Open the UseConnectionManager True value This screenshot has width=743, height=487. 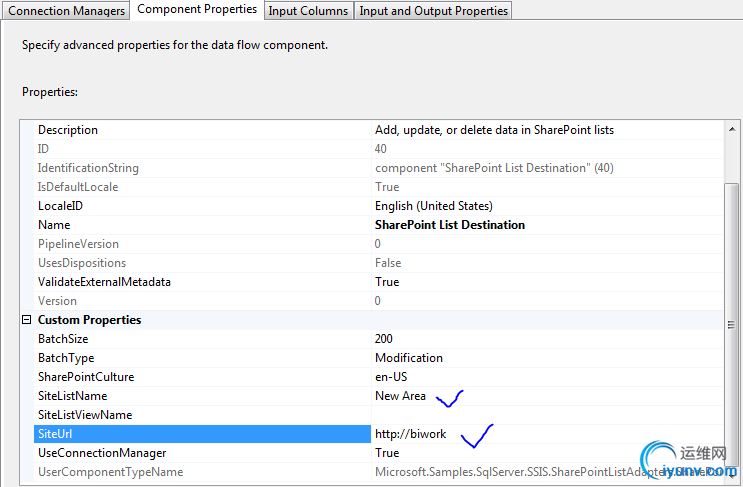(387, 453)
